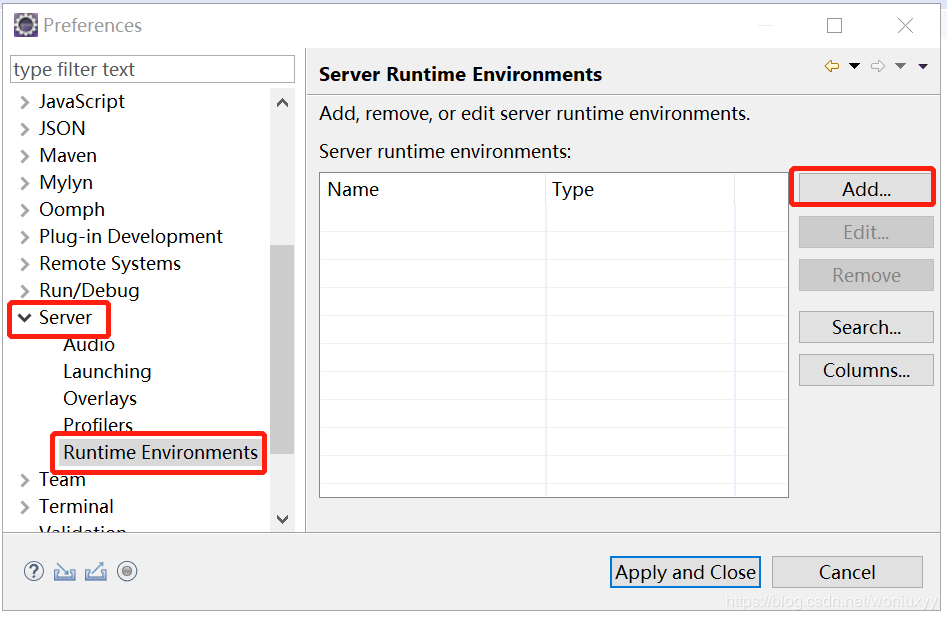Select the Overlays preference page
947x620 pixels.
pyautogui.click(x=100, y=399)
